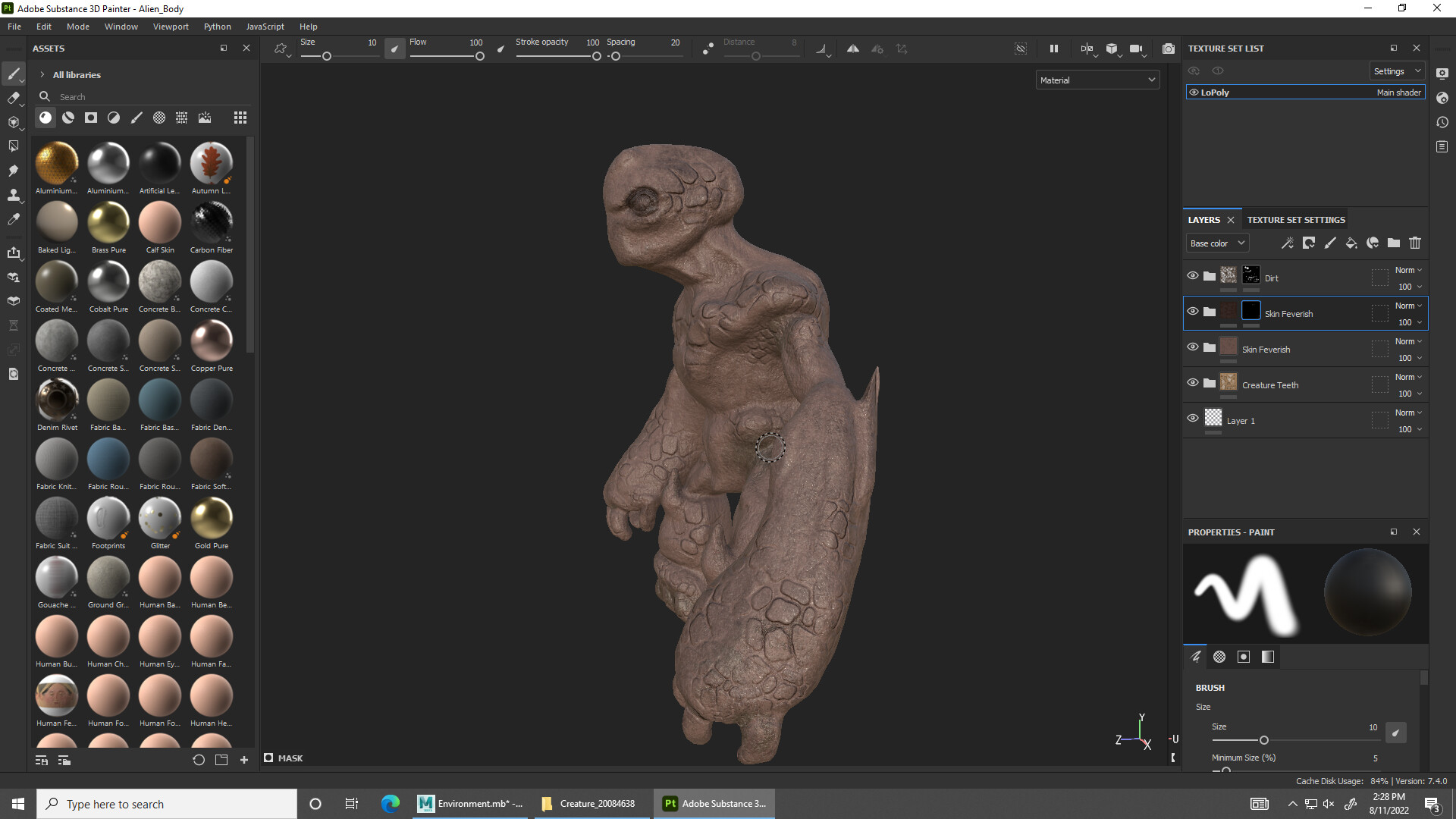Take a viewport screenshot with the camera icon
Image resolution: width=1456 pixels, height=819 pixels.
point(1169,49)
